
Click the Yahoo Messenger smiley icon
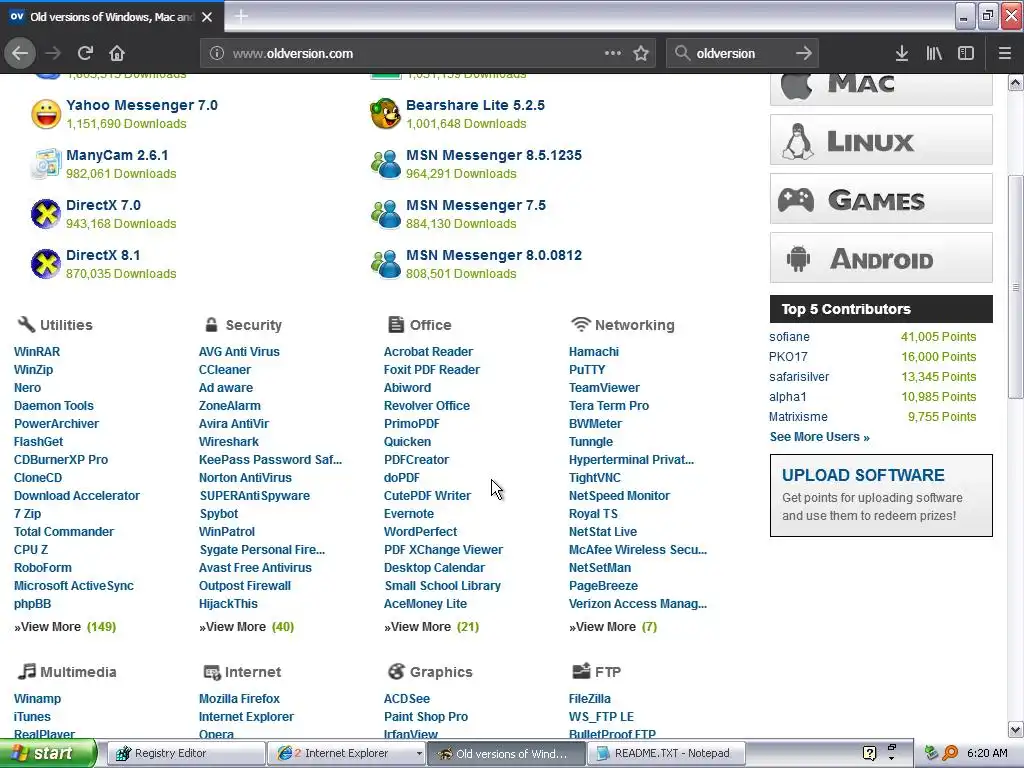46,114
